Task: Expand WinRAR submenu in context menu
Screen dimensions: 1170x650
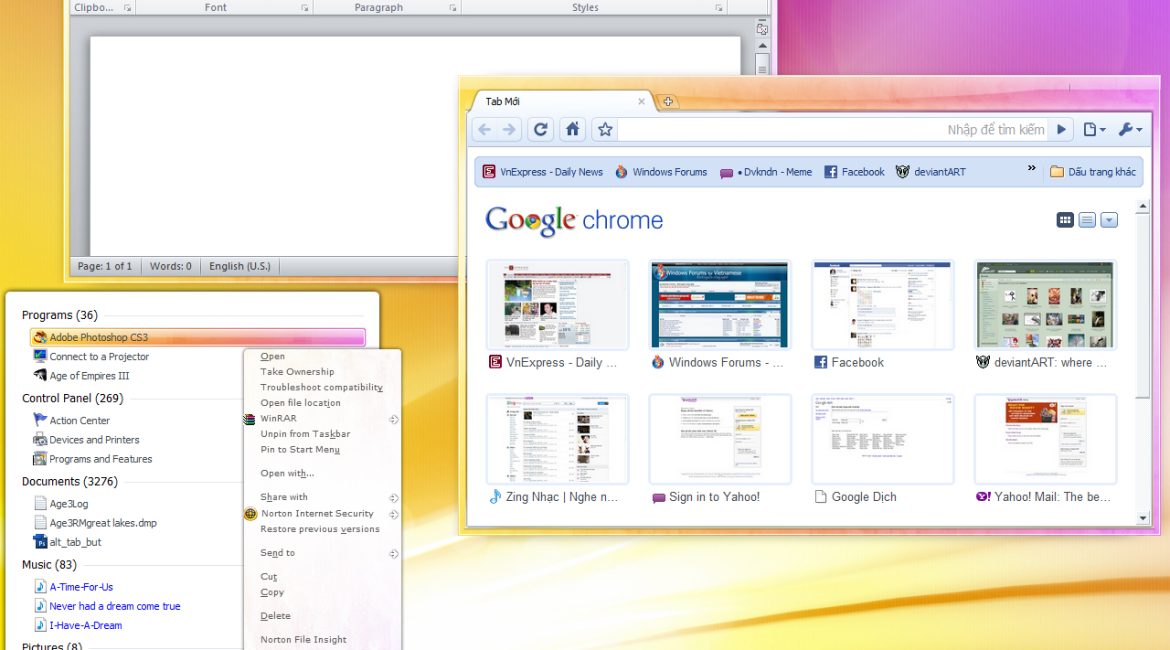Action: (322, 419)
